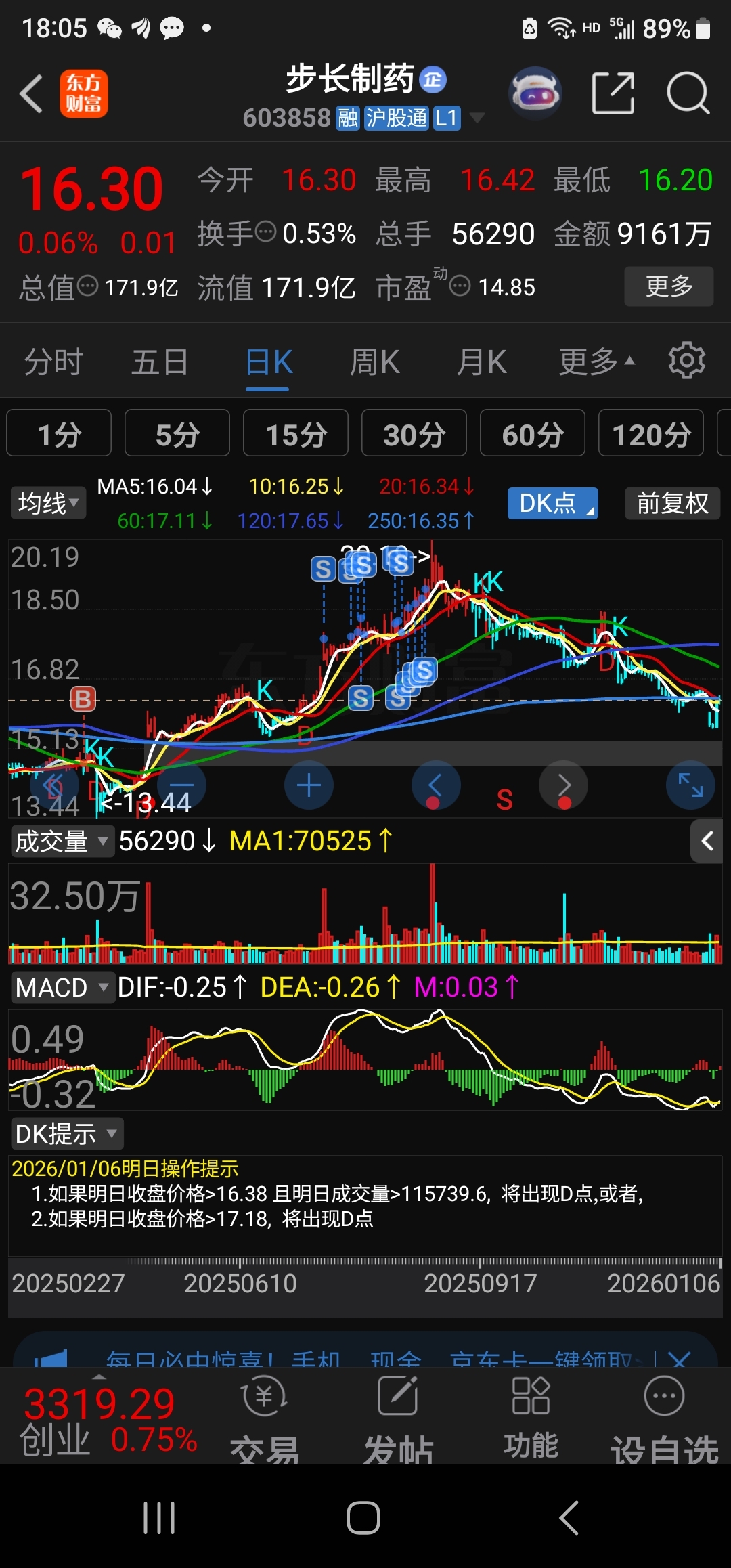Screen dimensions: 731x1568
Task: Collapse side panel with left chevron
Action: (x=708, y=841)
